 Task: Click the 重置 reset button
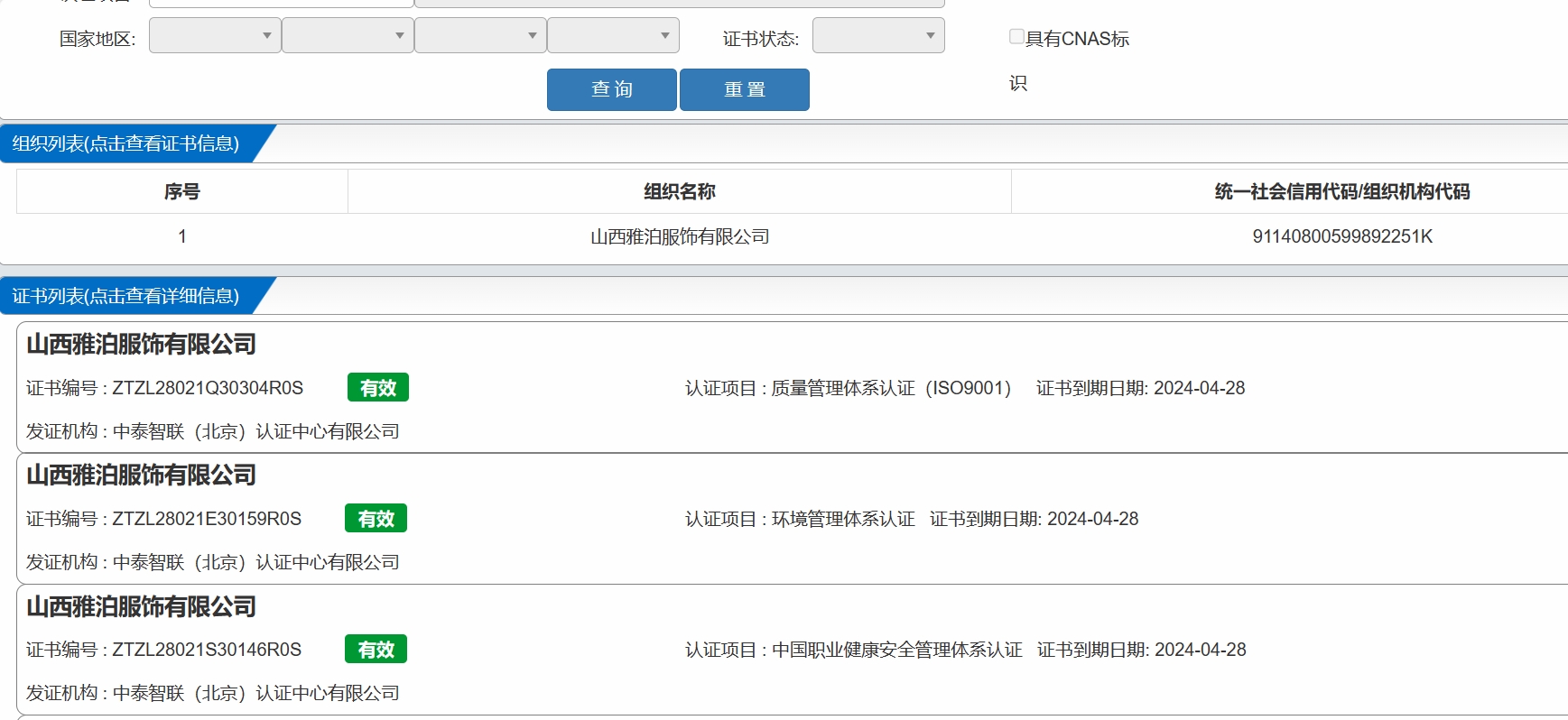pyautogui.click(x=745, y=89)
